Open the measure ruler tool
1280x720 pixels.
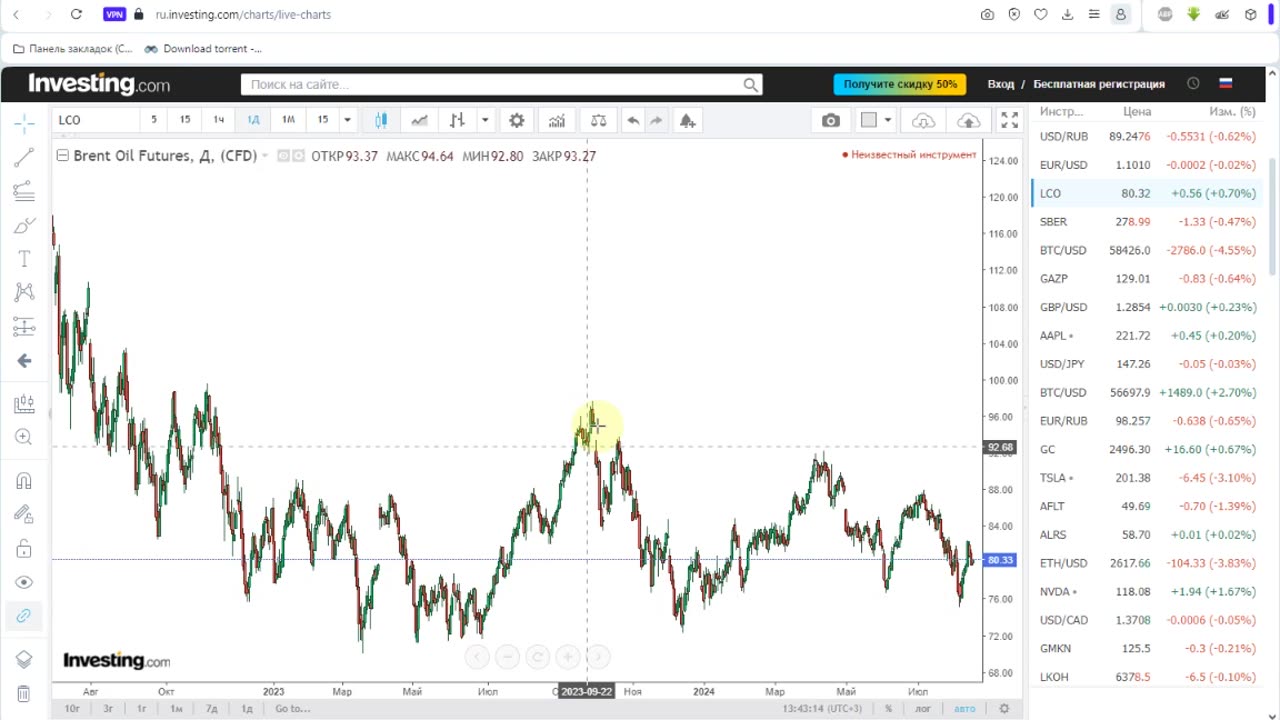pyautogui.click(x=24, y=404)
